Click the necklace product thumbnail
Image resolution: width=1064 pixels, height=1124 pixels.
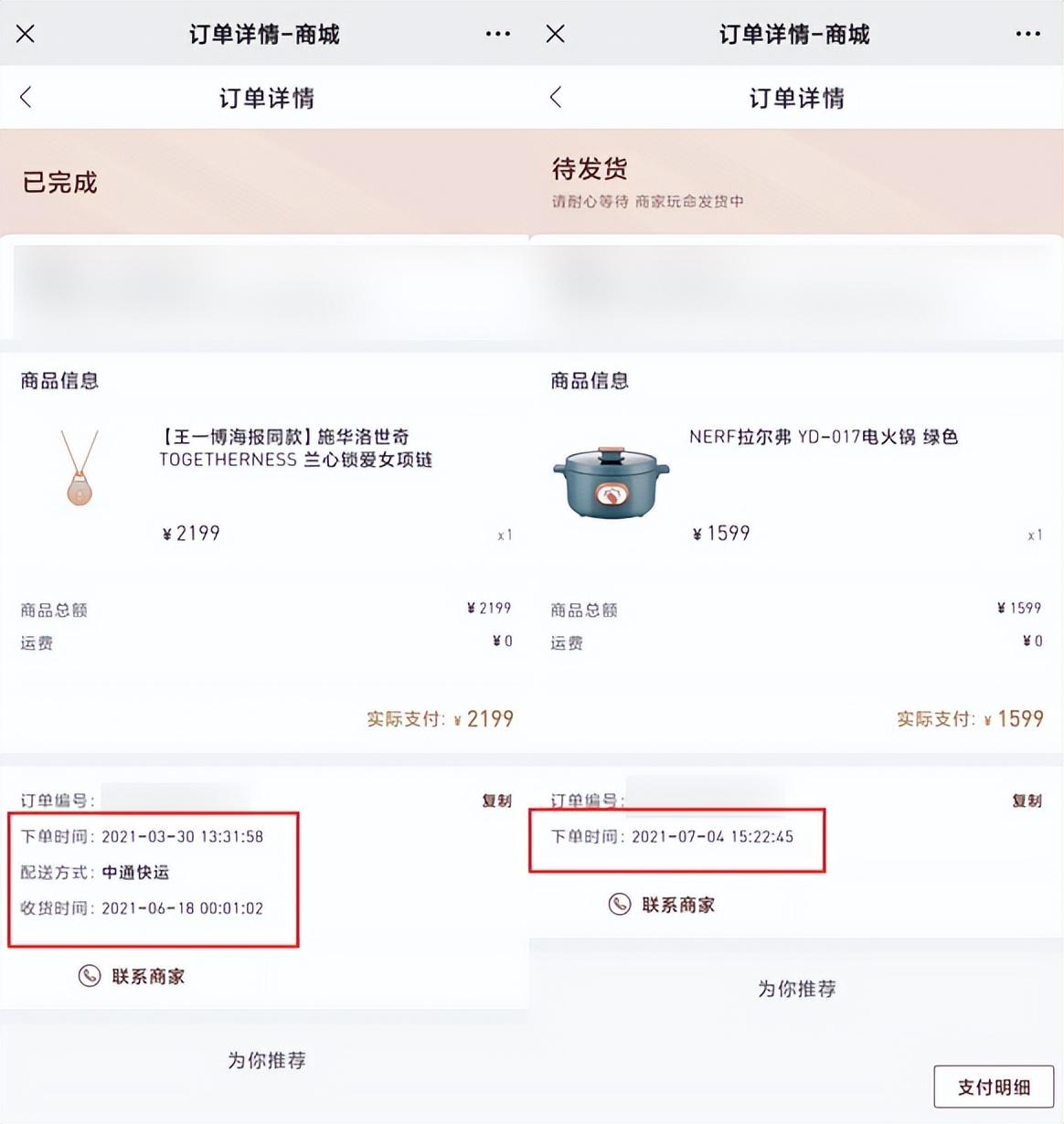point(80,469)
